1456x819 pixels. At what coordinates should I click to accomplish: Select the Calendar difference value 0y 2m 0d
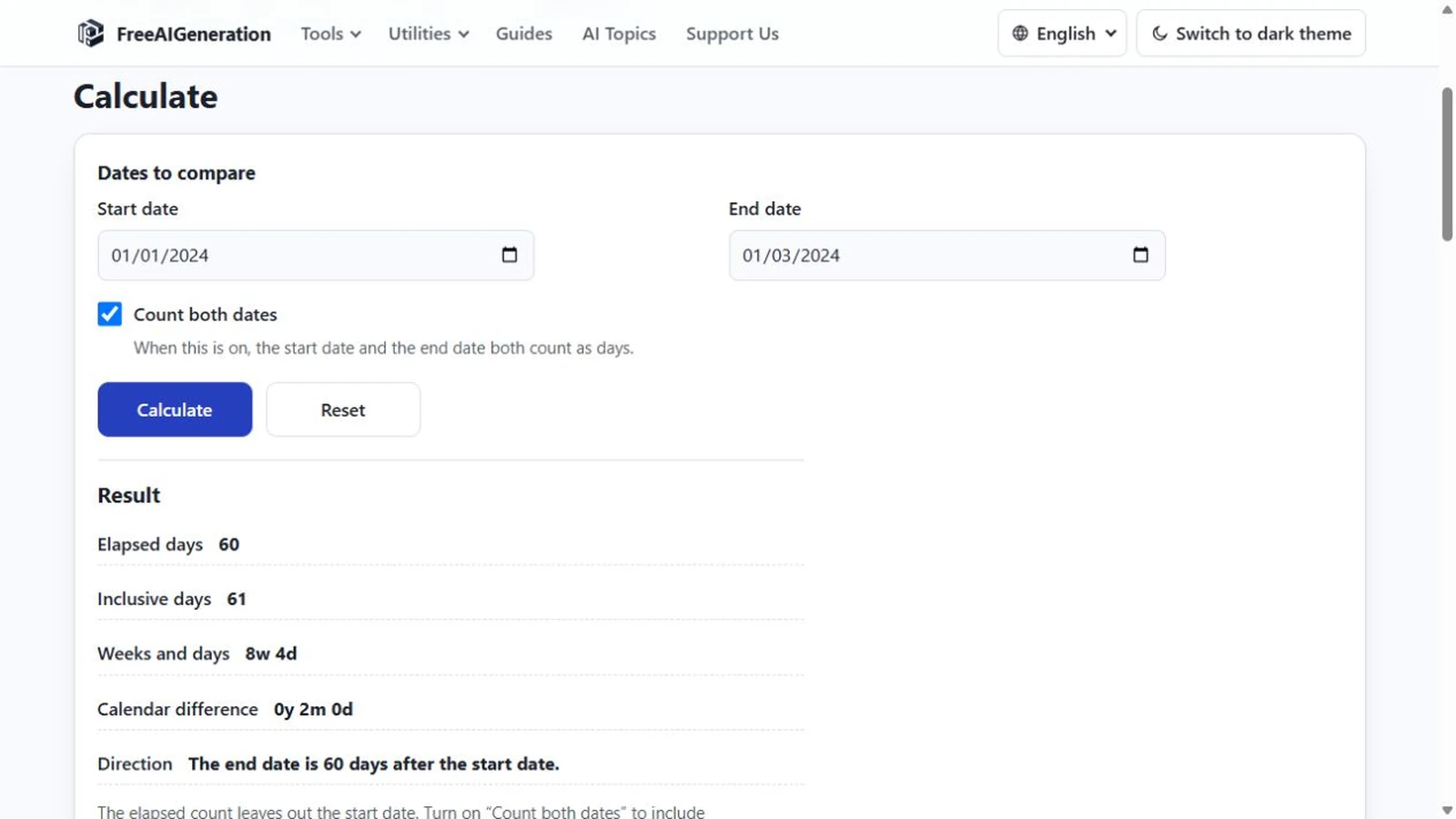click(313, 709)
